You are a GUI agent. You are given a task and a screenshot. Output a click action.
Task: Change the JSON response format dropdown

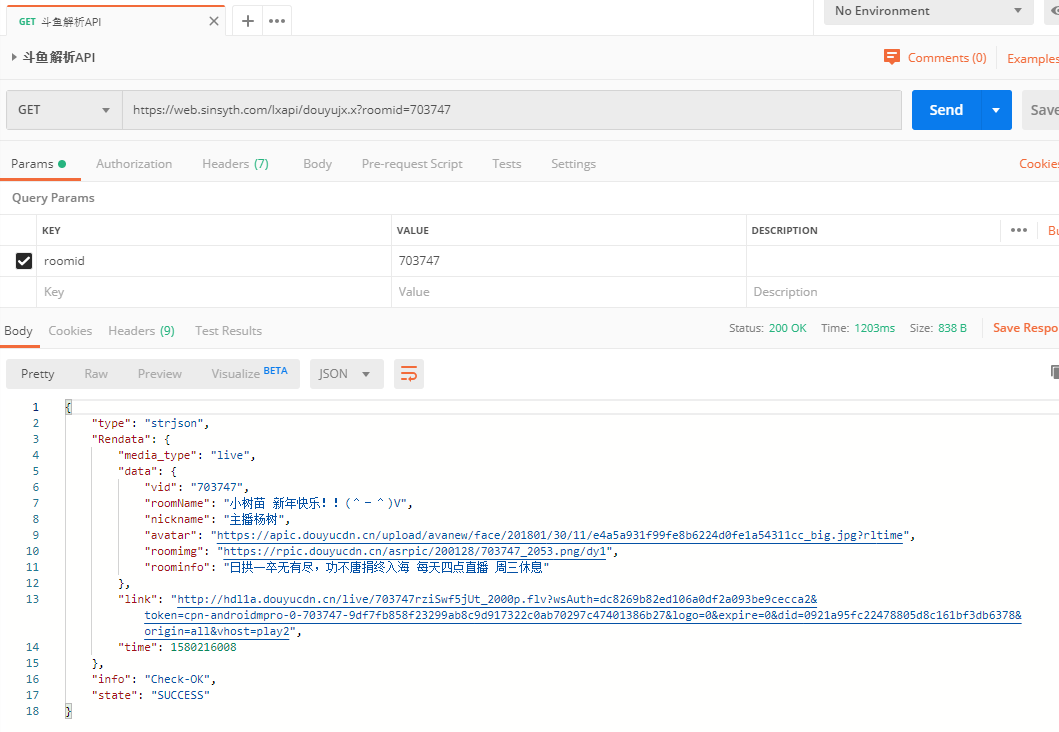coord(345,374)
